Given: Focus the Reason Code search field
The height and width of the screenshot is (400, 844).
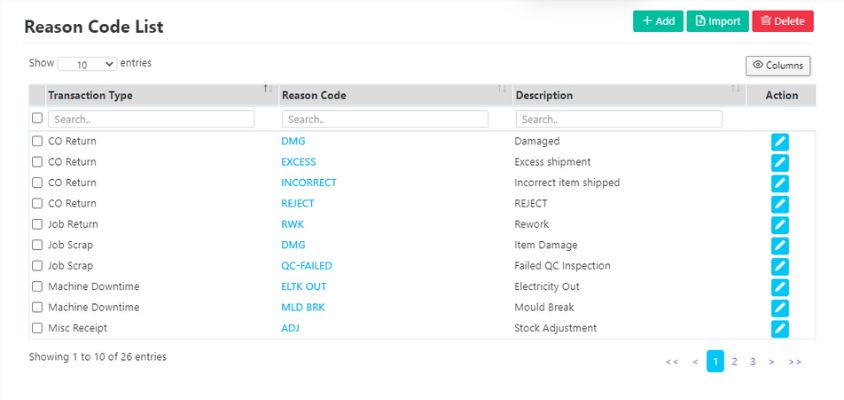Looking at the screenshot, I should [385, 119].
